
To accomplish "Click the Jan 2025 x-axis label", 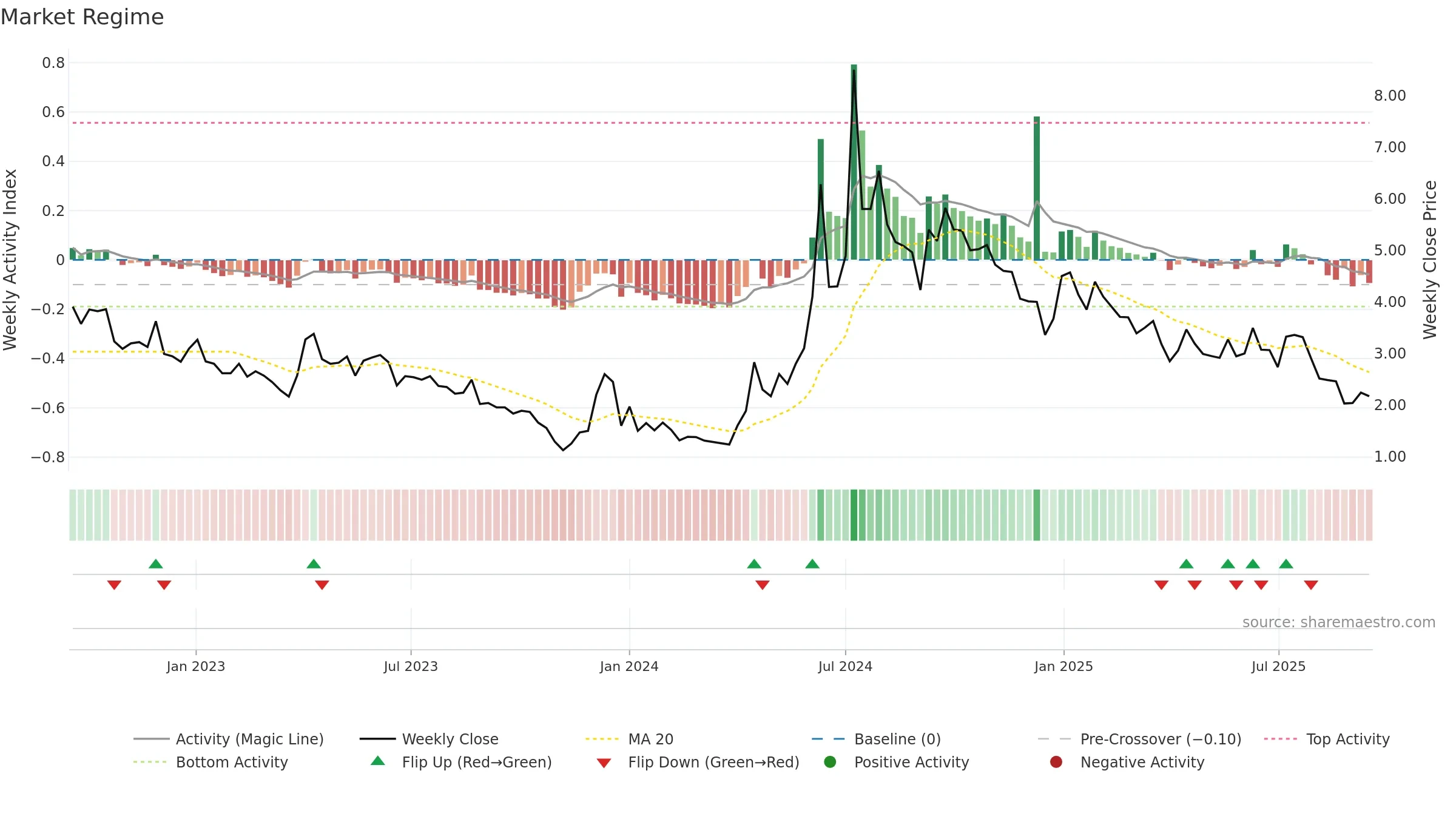I will click(x=1063, y=666).
